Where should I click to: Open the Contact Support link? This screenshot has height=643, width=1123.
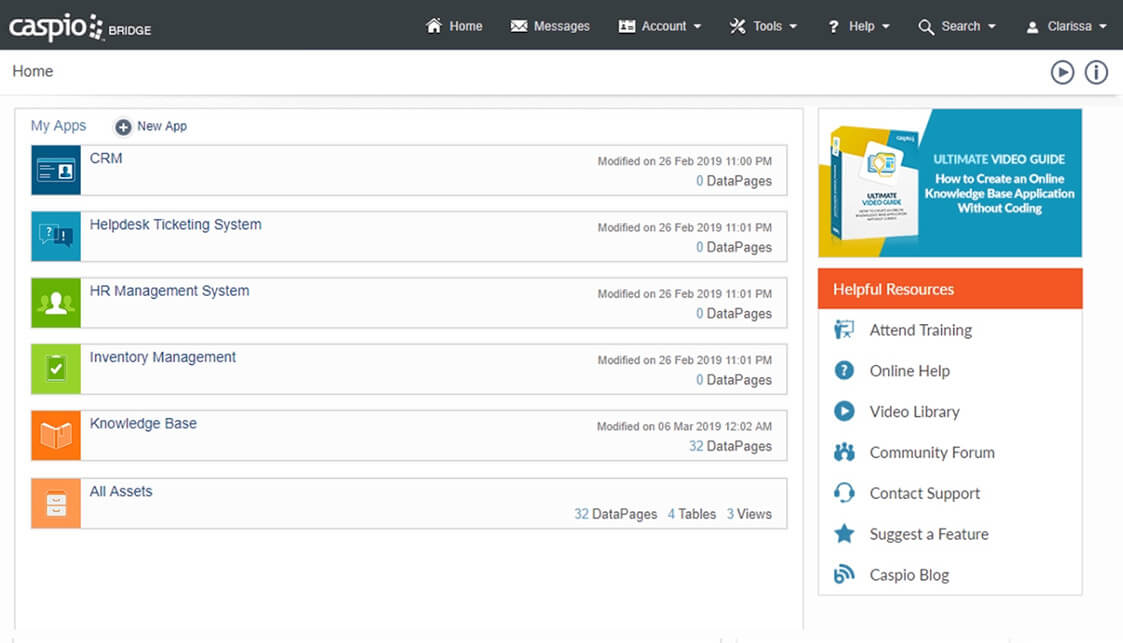point(925,493)
